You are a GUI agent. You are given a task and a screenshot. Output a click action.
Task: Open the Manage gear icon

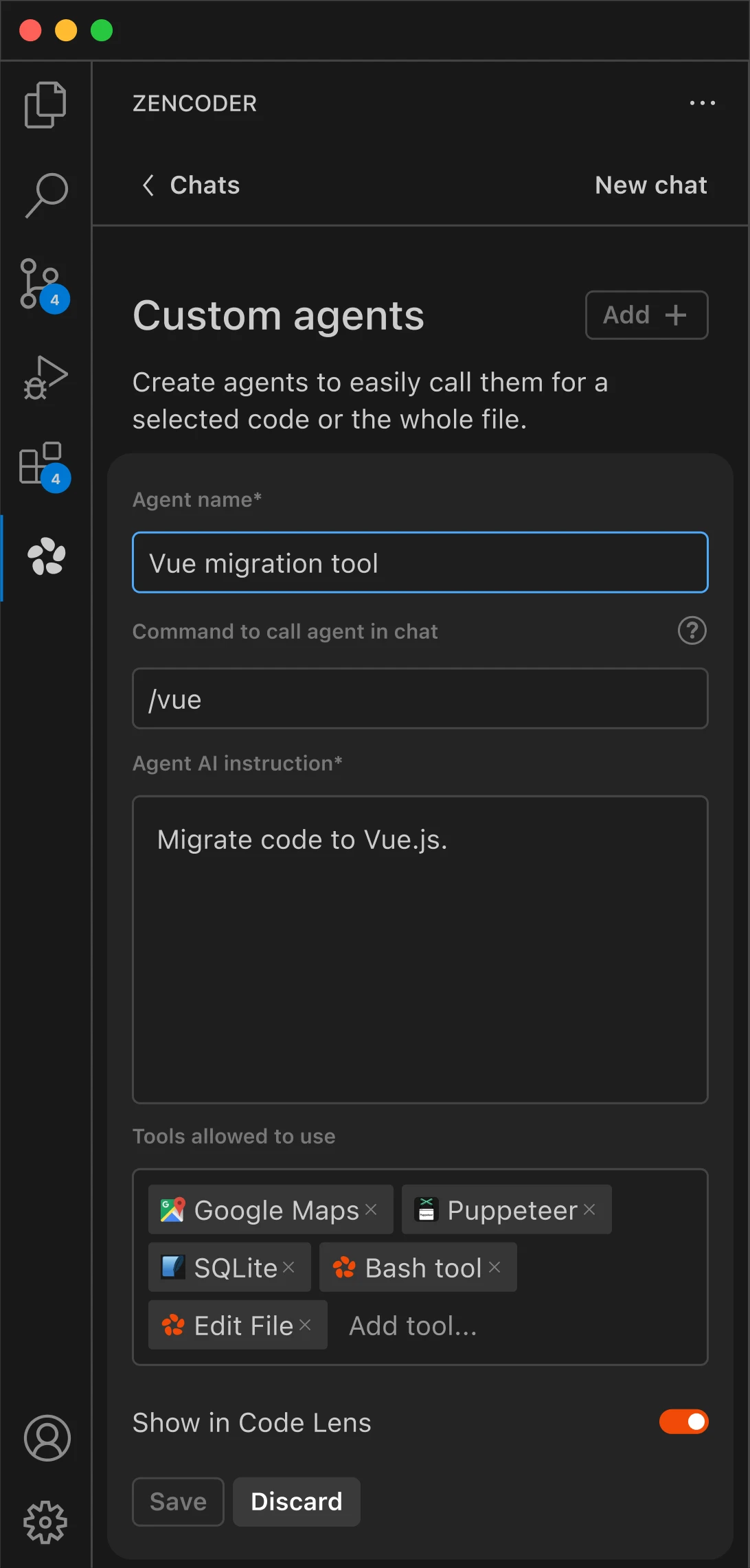pos(45,1522)
